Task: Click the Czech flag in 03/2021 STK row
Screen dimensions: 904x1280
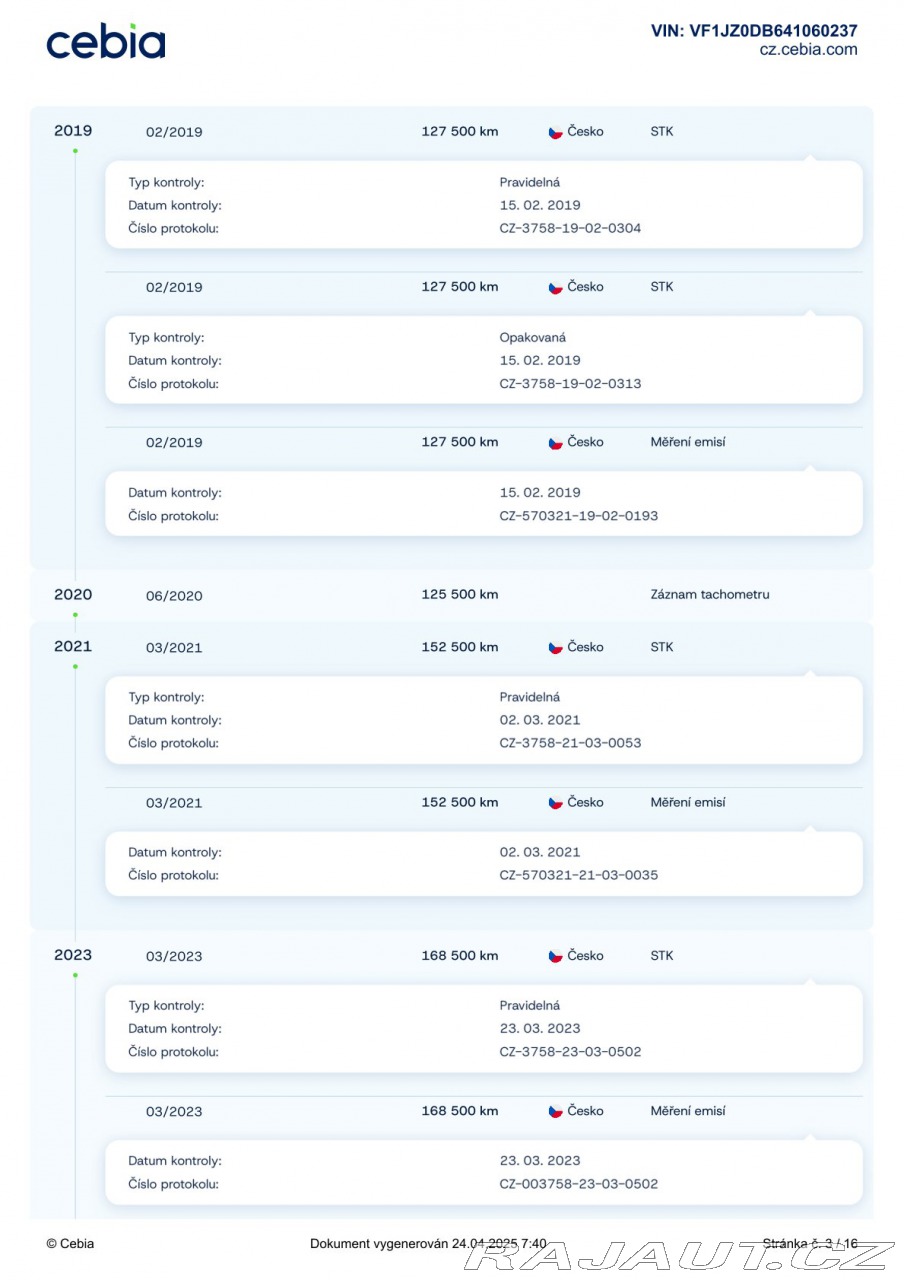Action: tap(555, 648)
